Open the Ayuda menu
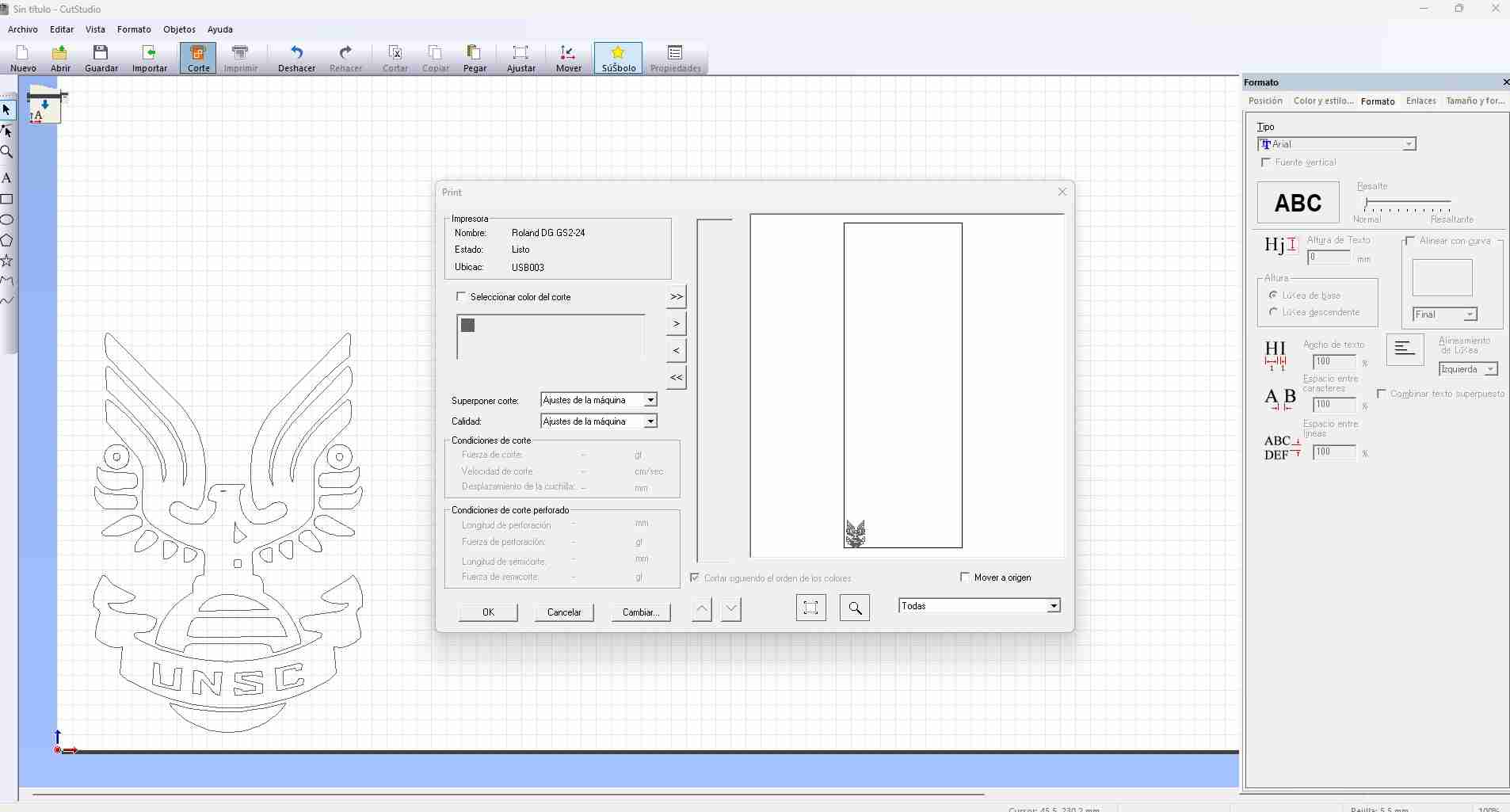The image size is (1510, 812). pos(219,29)
